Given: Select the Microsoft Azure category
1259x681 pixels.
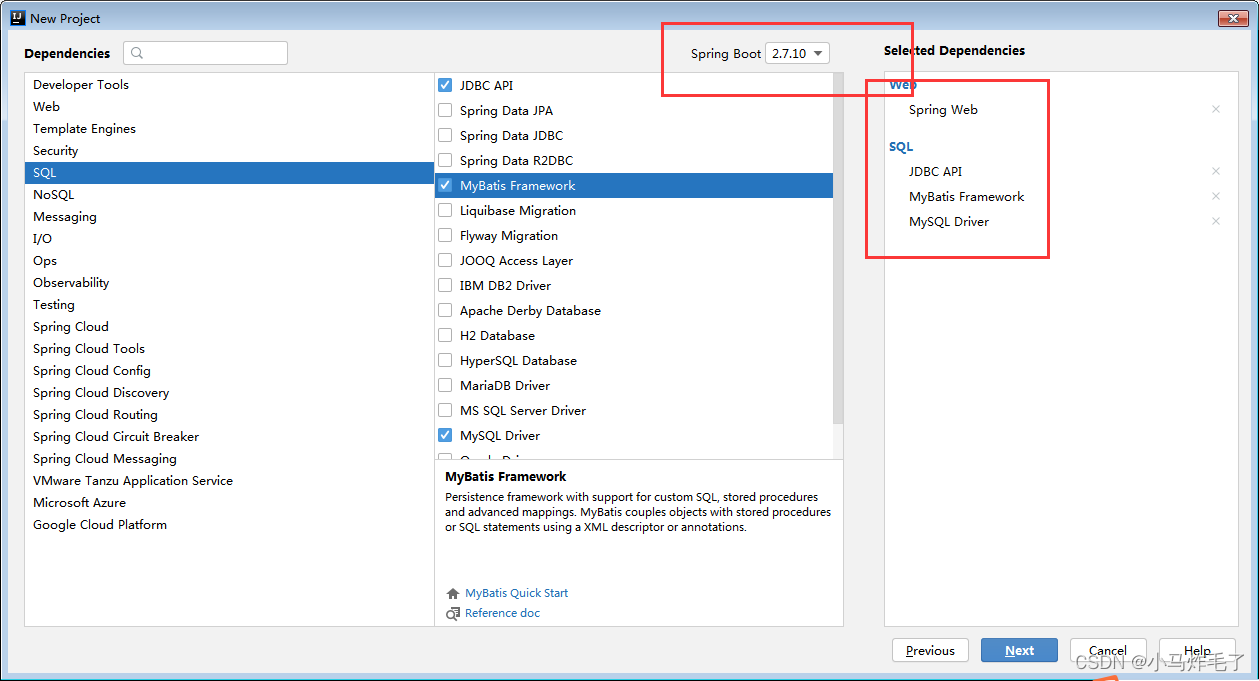Looking at the screenshot, I should tap(229, 503).
